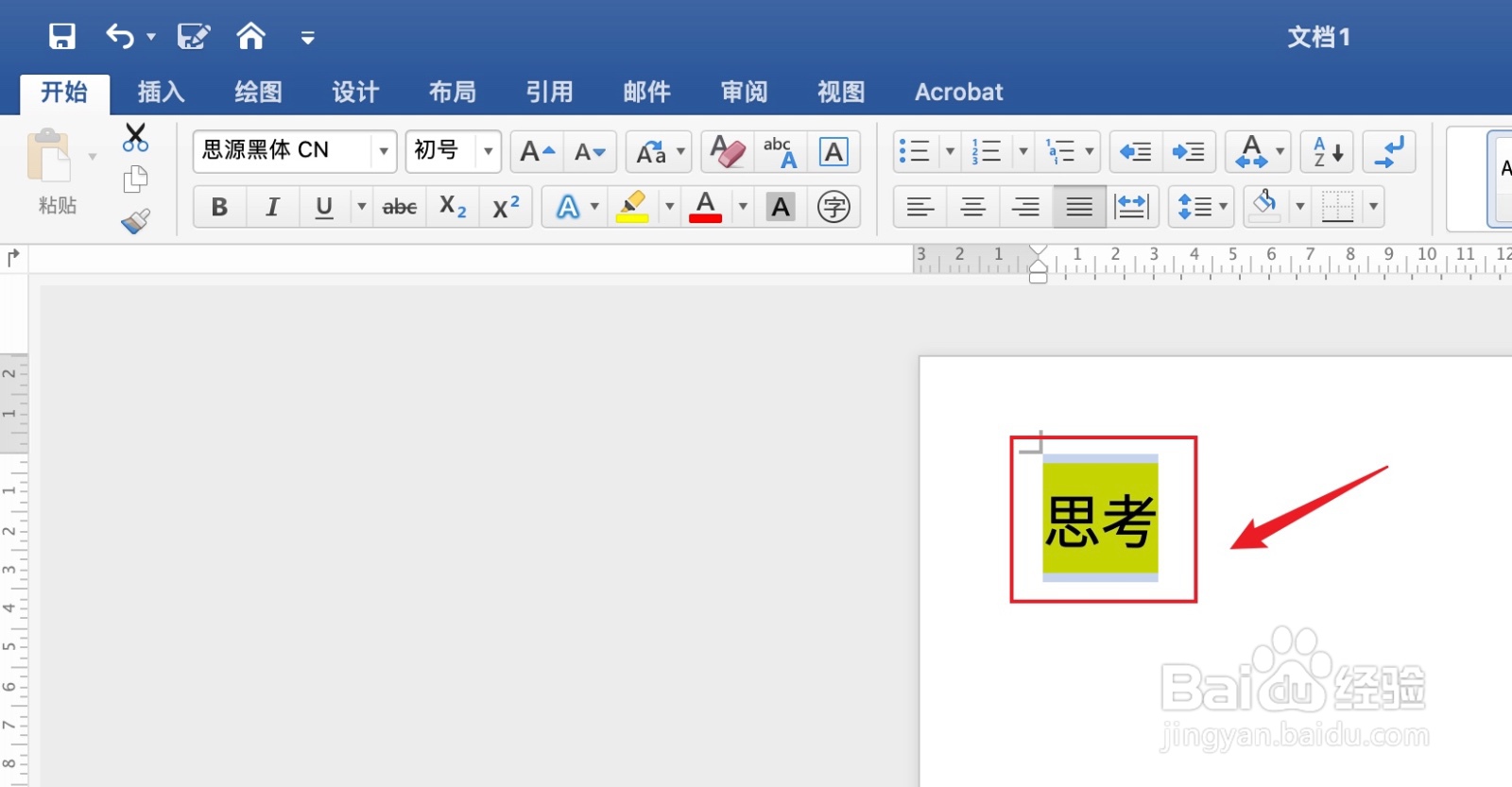
Task: Open the 邮件 tab
Action: pos(647,92)
